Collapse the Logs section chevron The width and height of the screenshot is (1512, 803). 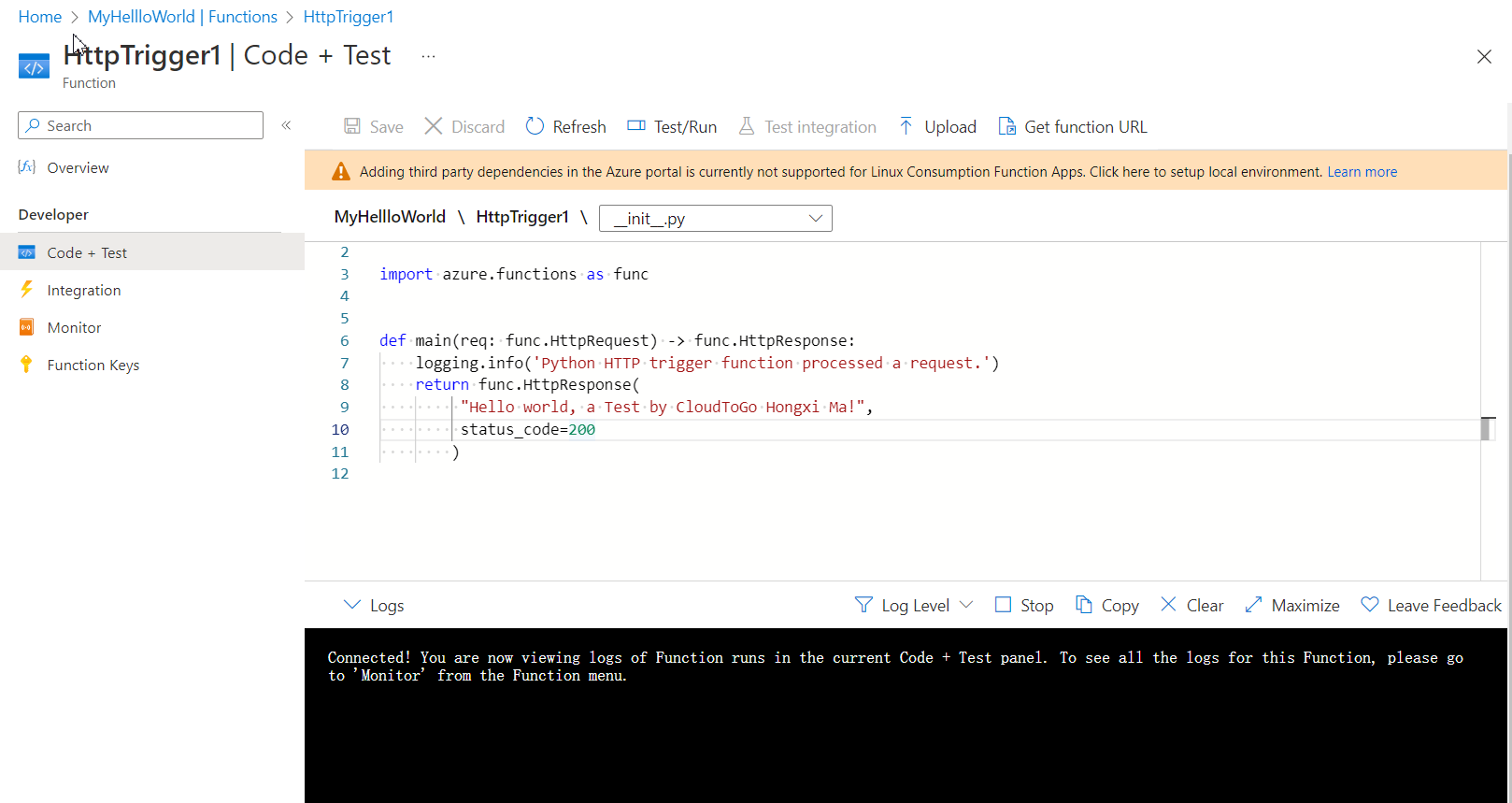pos(352,605)
